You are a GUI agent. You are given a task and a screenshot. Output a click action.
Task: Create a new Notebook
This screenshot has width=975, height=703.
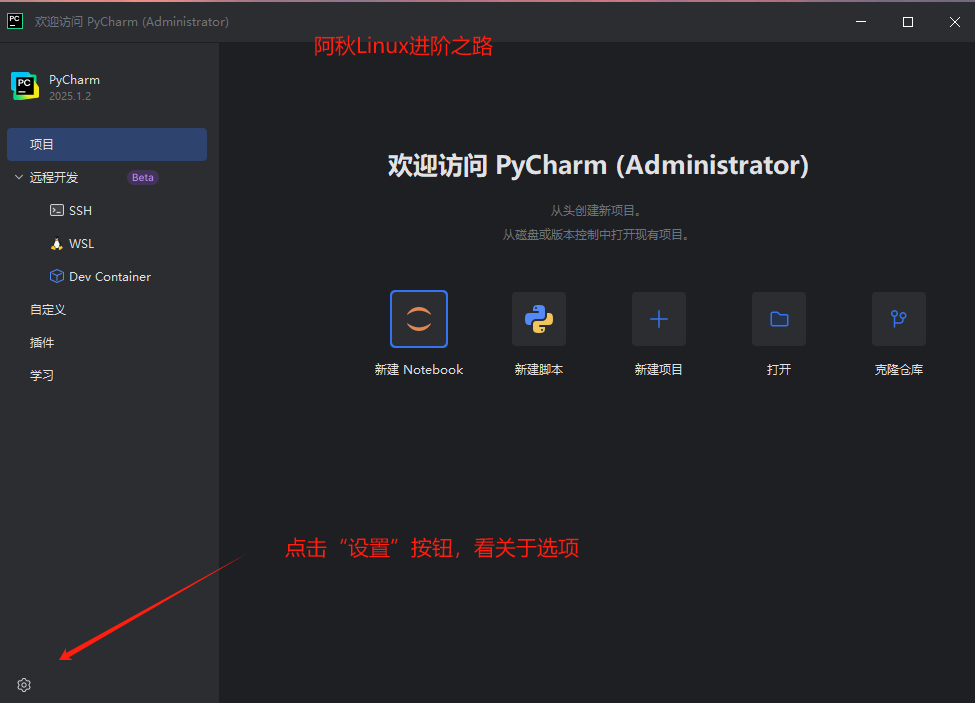coord(418,319)
